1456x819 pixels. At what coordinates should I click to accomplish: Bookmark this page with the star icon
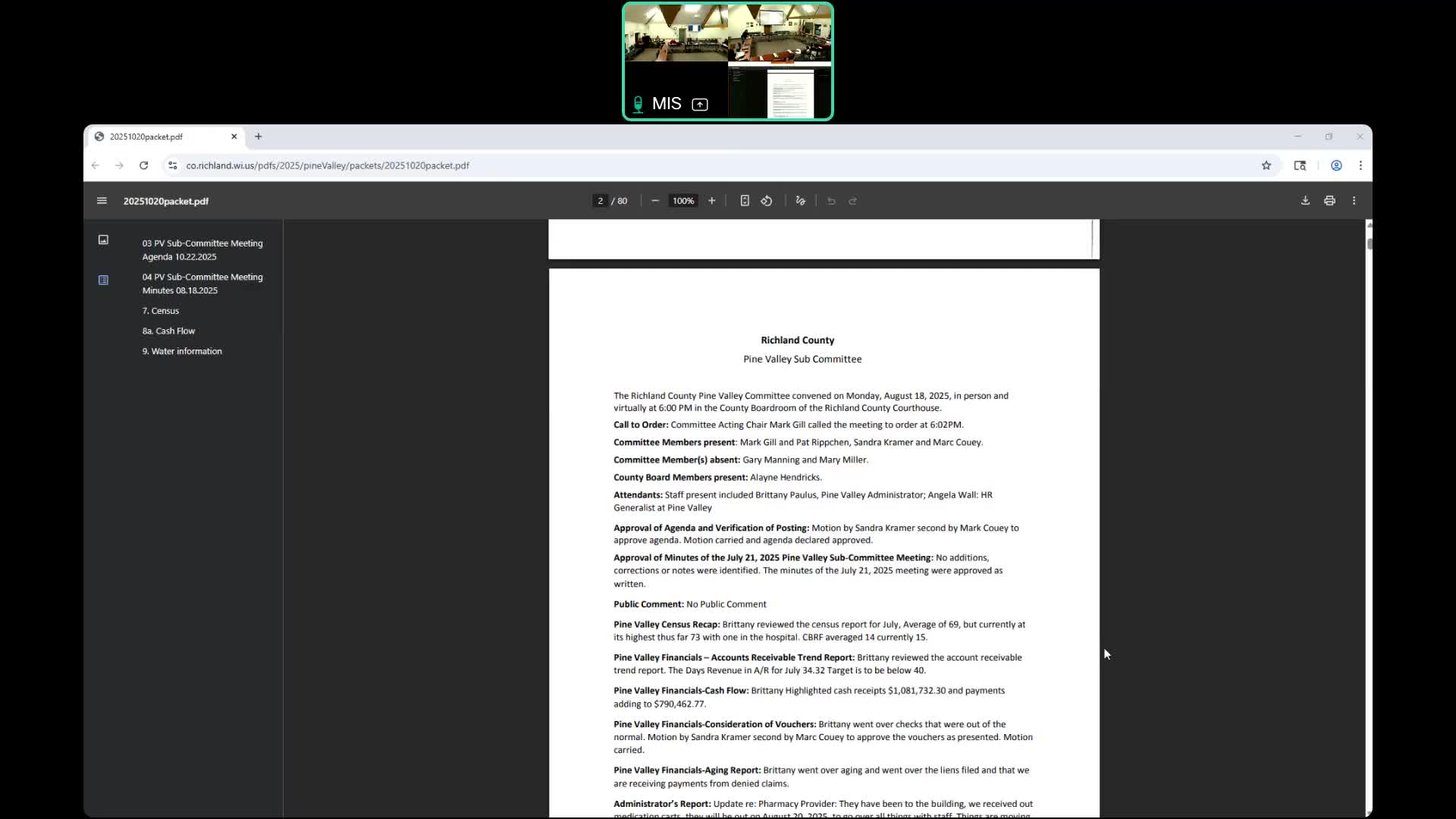click(x=1266, y=165)
